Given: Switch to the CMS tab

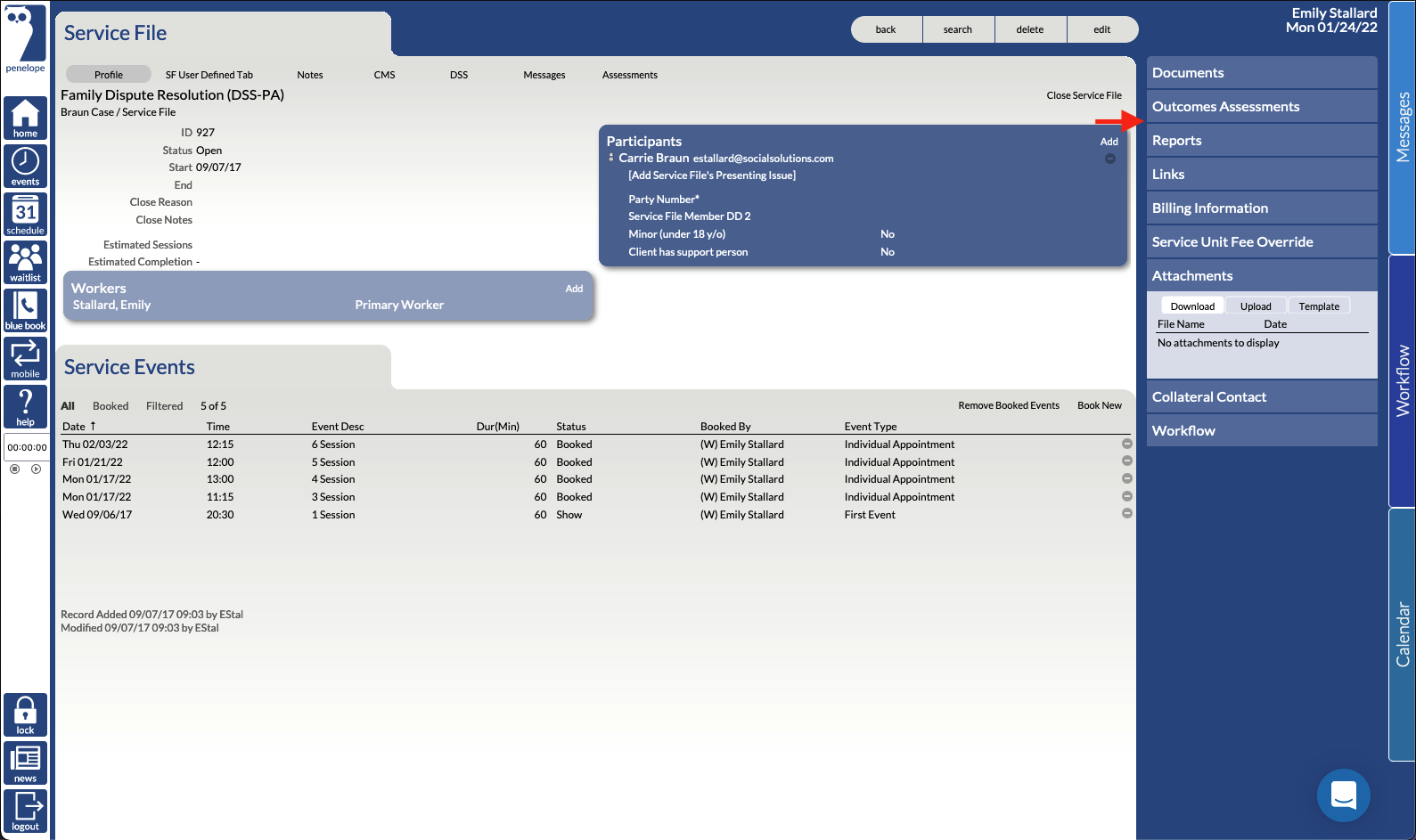Looking at the screenshot, I should click(384, 75).
